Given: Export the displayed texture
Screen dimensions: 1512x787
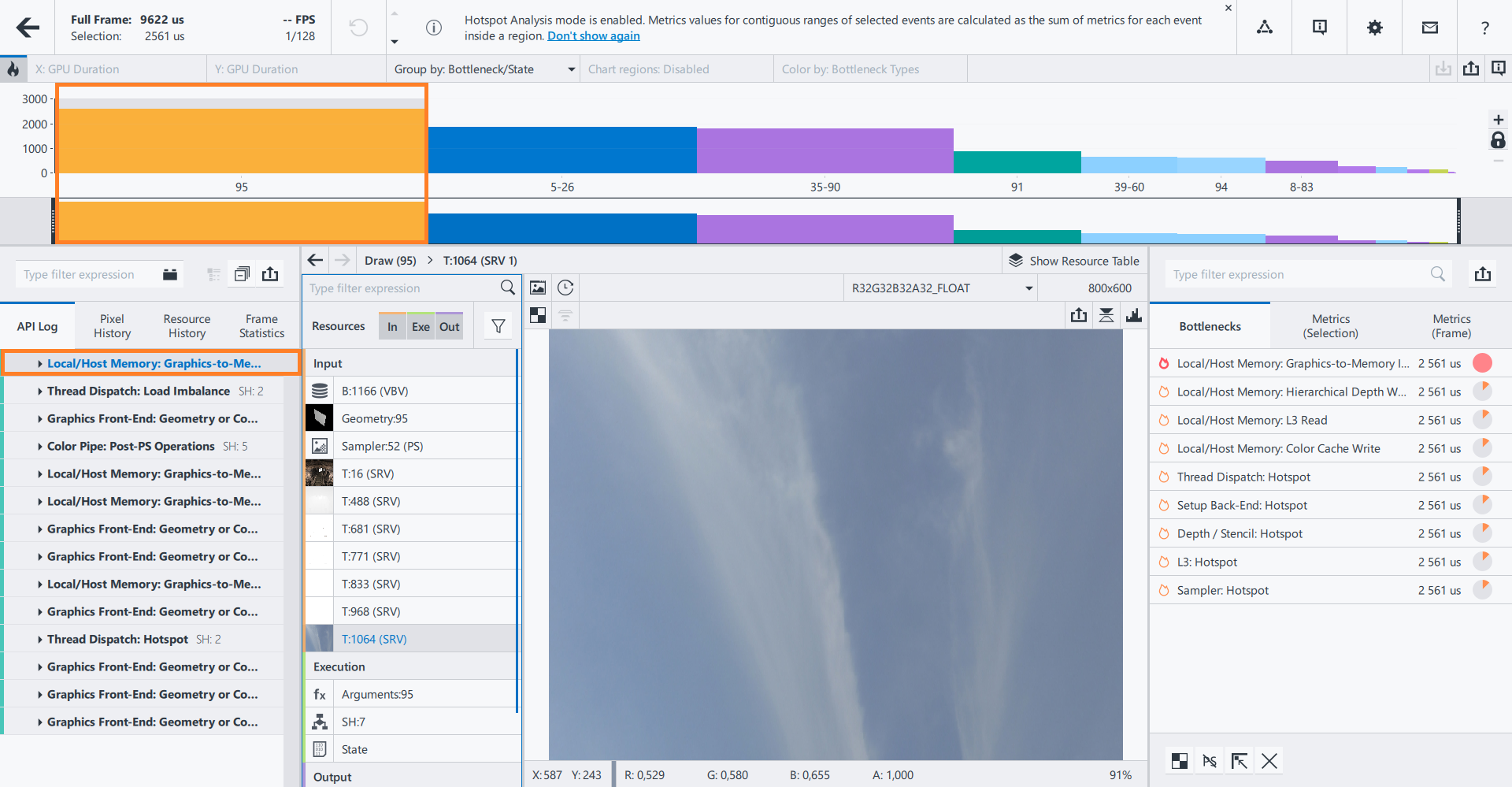Looking at the screenshot, I should pyautogui.click(x=1079, y=315).
